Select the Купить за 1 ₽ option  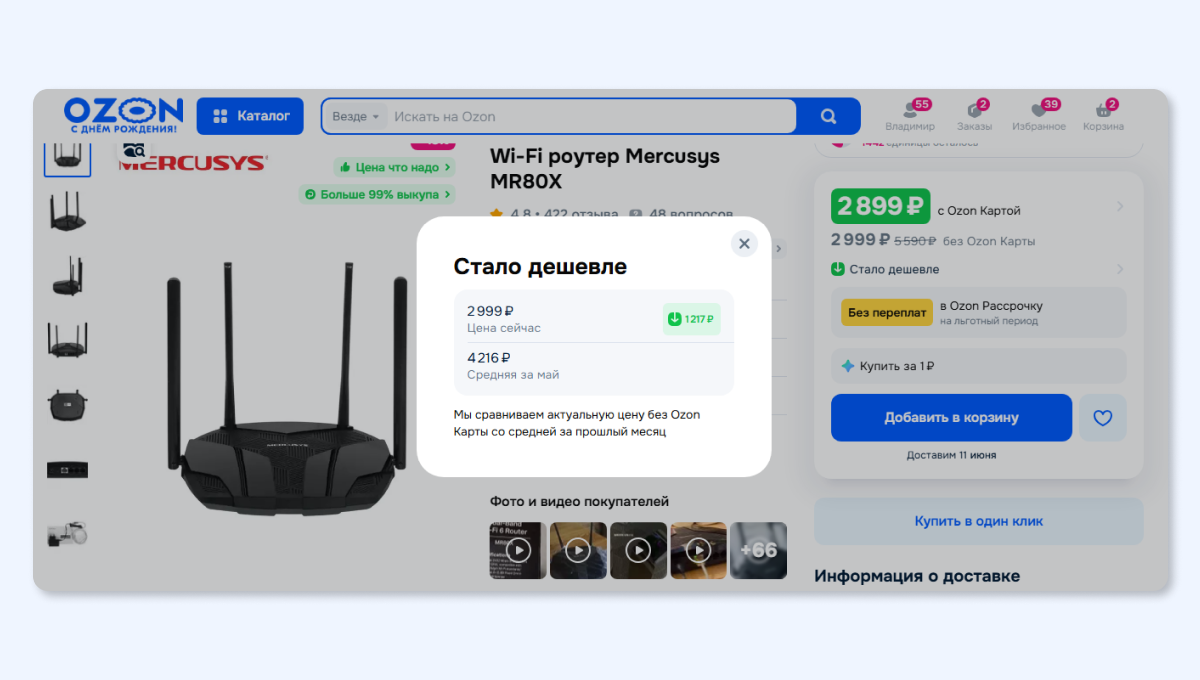978,366
